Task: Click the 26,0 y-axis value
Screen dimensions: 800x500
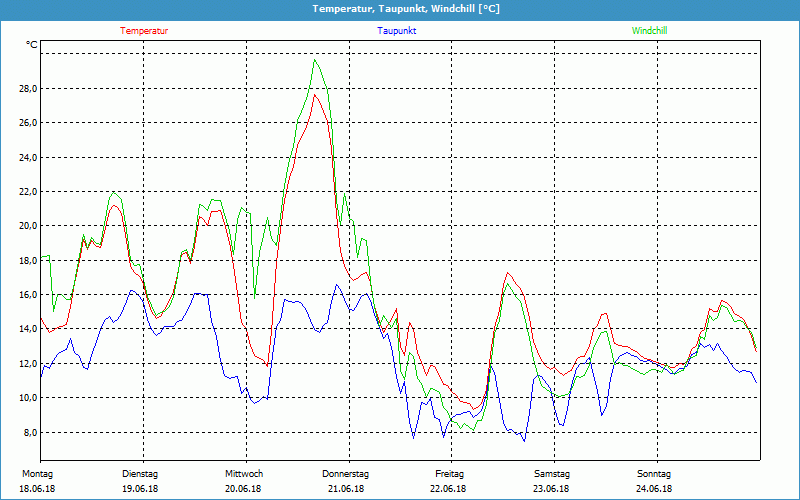Action: [29, 123]
